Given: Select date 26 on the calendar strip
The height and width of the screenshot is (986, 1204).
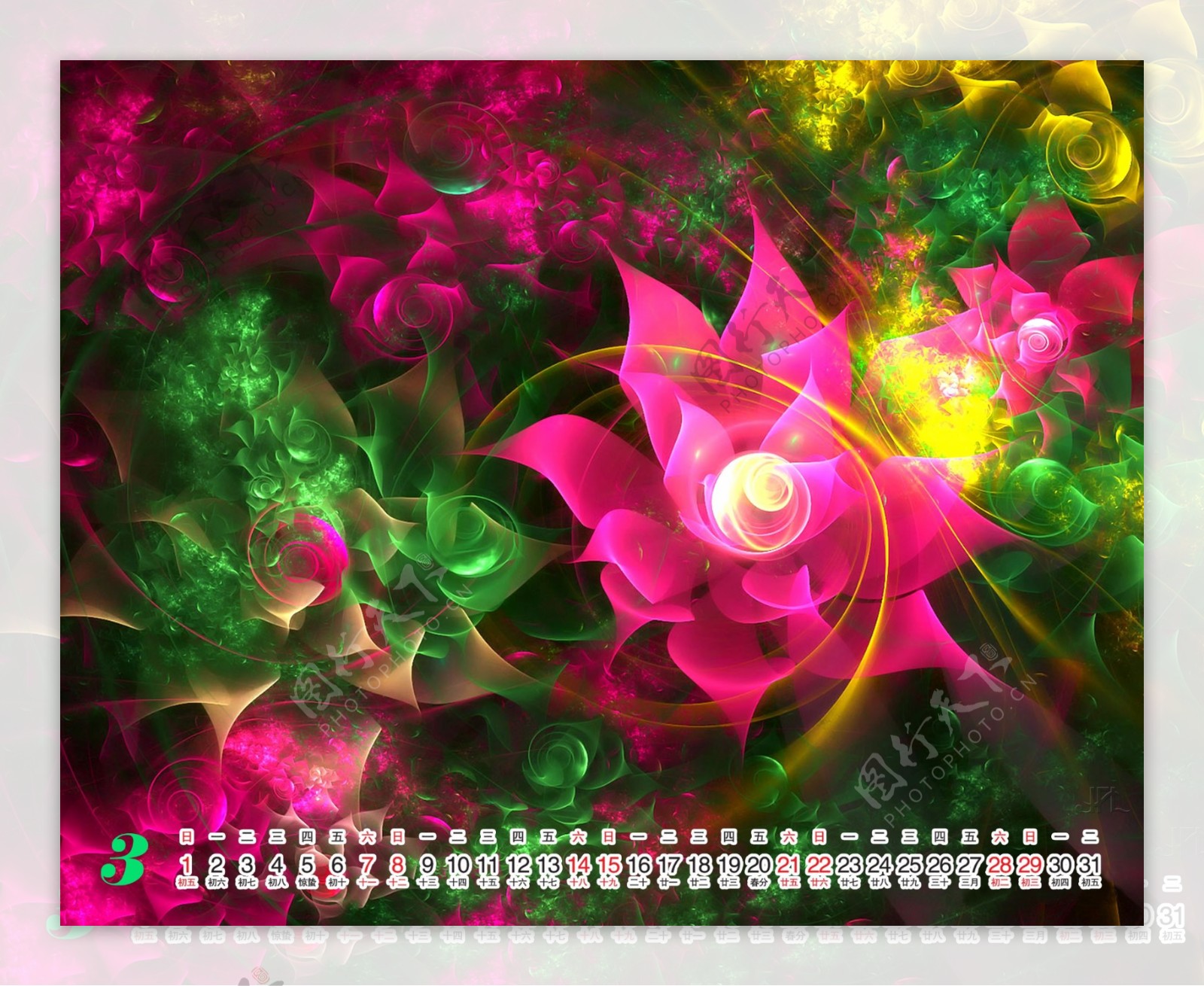Looking at the screenshot, I should [939, 864].
